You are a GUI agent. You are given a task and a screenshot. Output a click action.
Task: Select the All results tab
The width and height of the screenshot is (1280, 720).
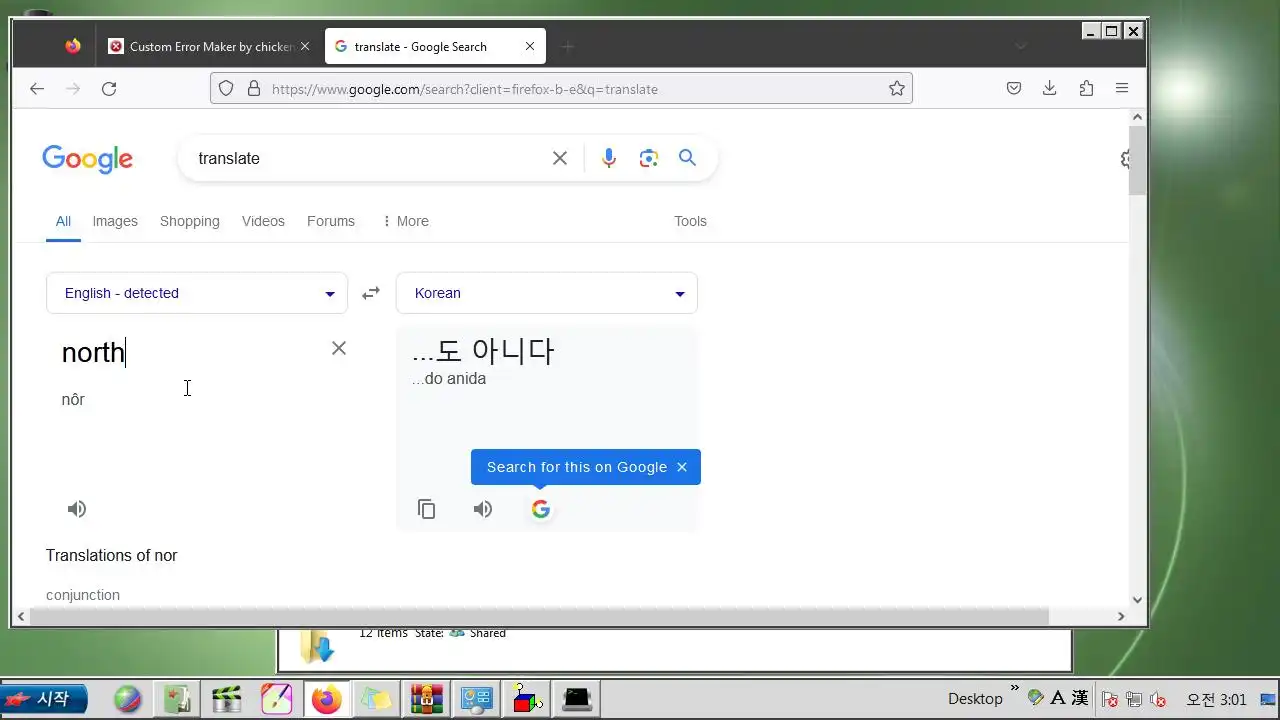coord(63,221)
